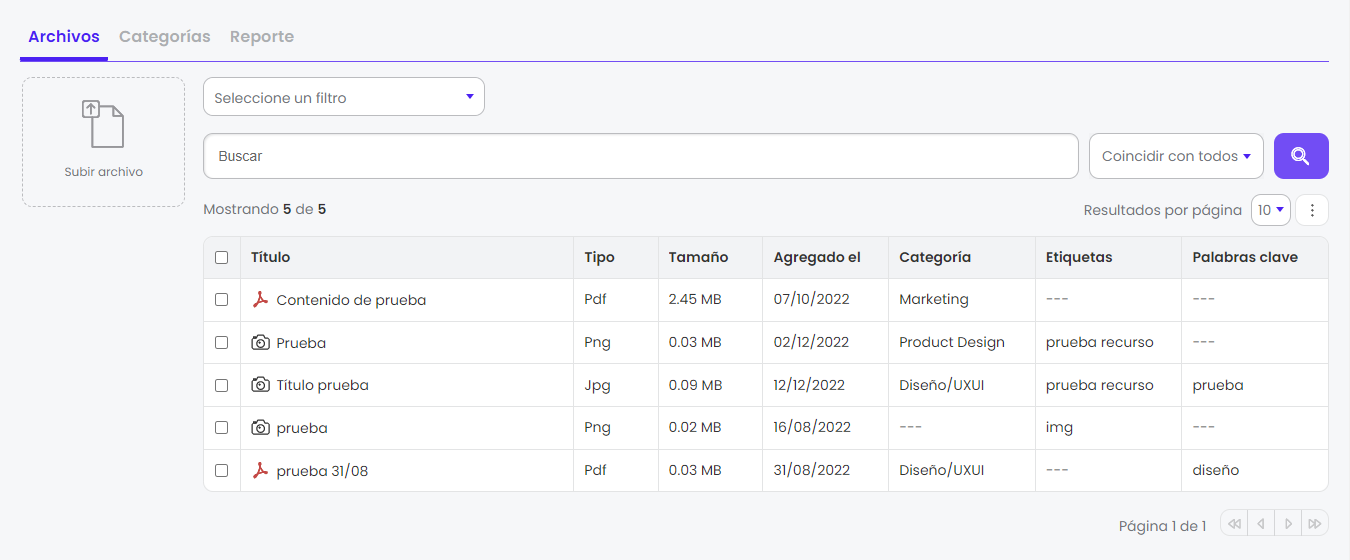
Task: Sort by the Tamaño column header
Action: pyautogui.click(x=698, y=257)
